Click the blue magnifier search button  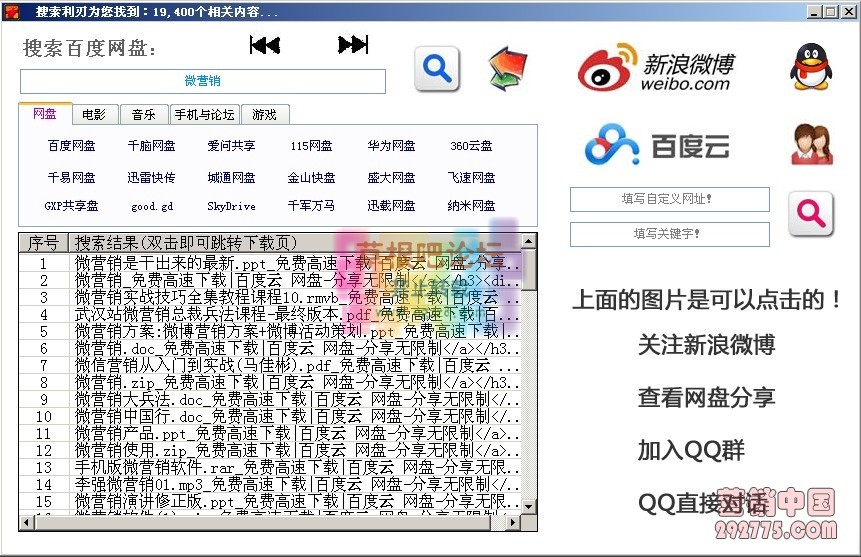(x=437, y=69)
